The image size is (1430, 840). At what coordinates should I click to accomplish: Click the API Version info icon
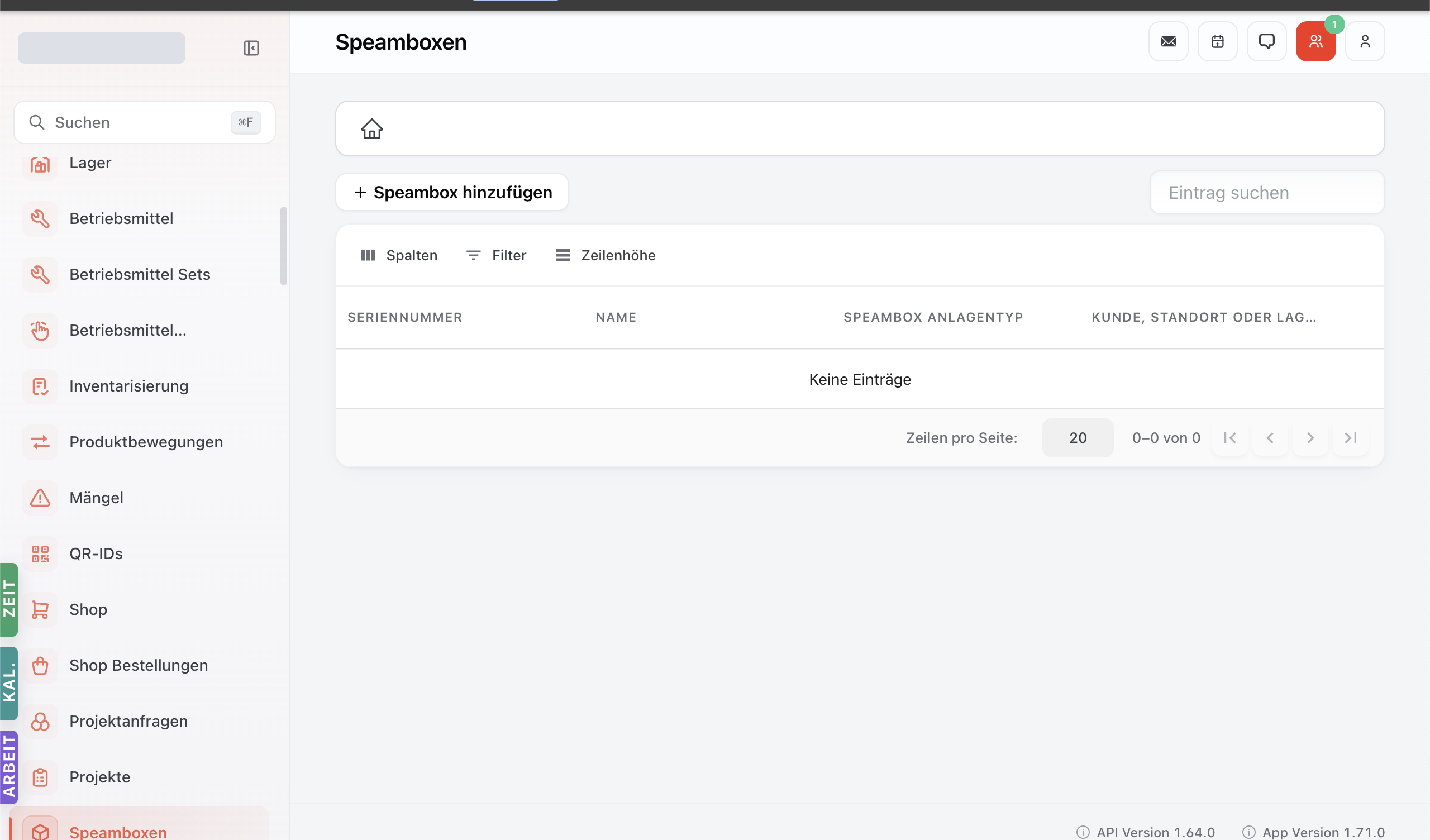click(x=1083, y=832)
